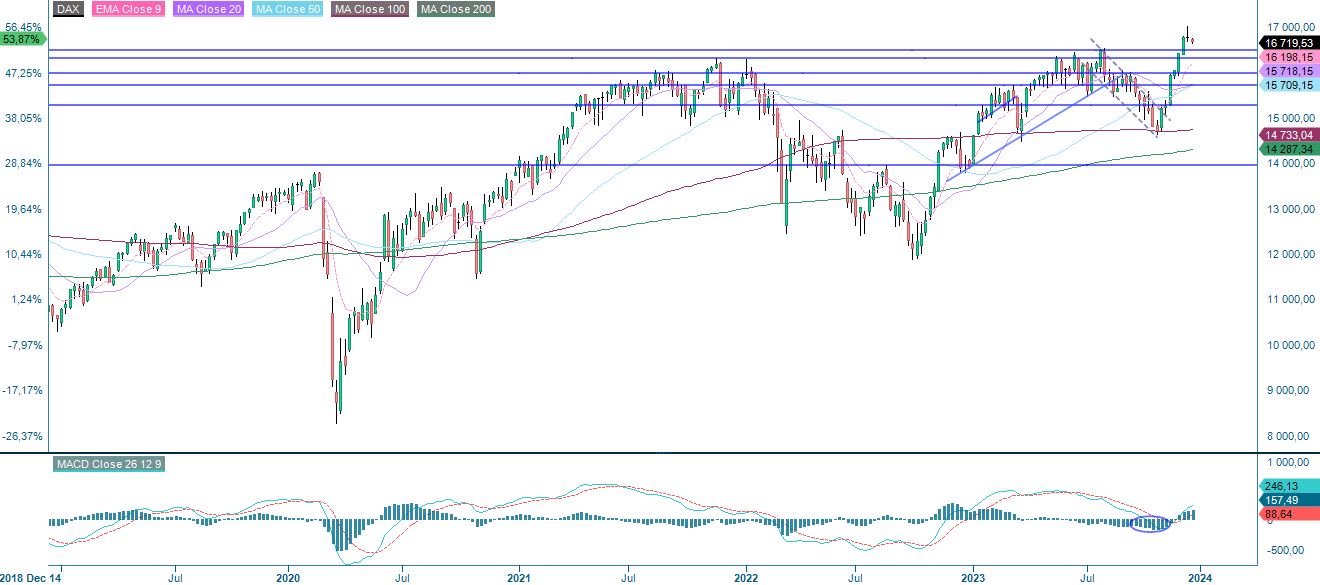The image size is (1320, 585).
Task: Click the 14 733,04 MA 100 value tag
Action: [1289, 134]
